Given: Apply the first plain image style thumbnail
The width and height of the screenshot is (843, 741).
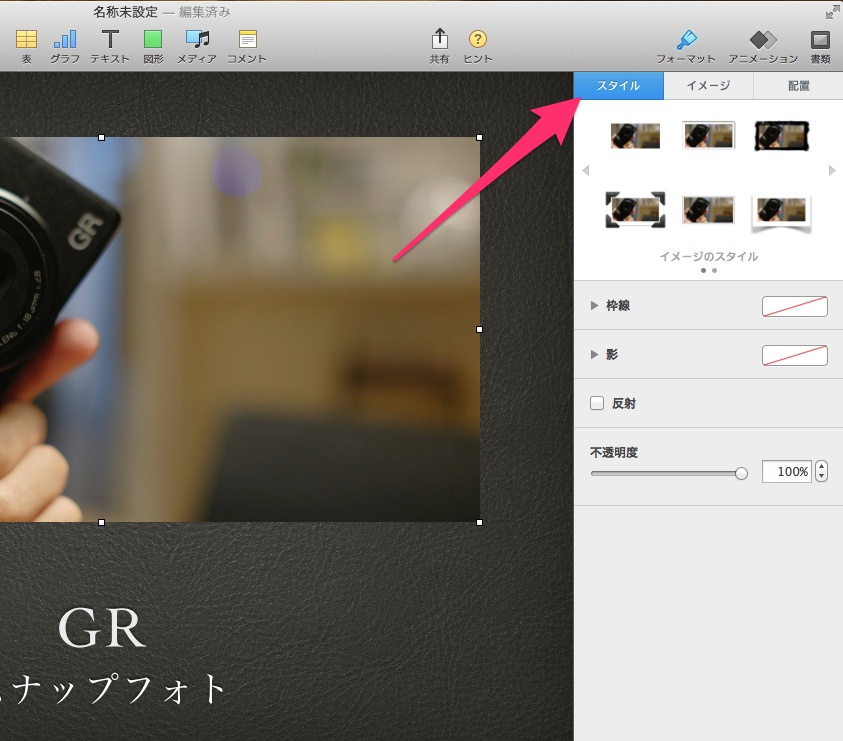Looking at the screenshot, I should coord(635,136).
